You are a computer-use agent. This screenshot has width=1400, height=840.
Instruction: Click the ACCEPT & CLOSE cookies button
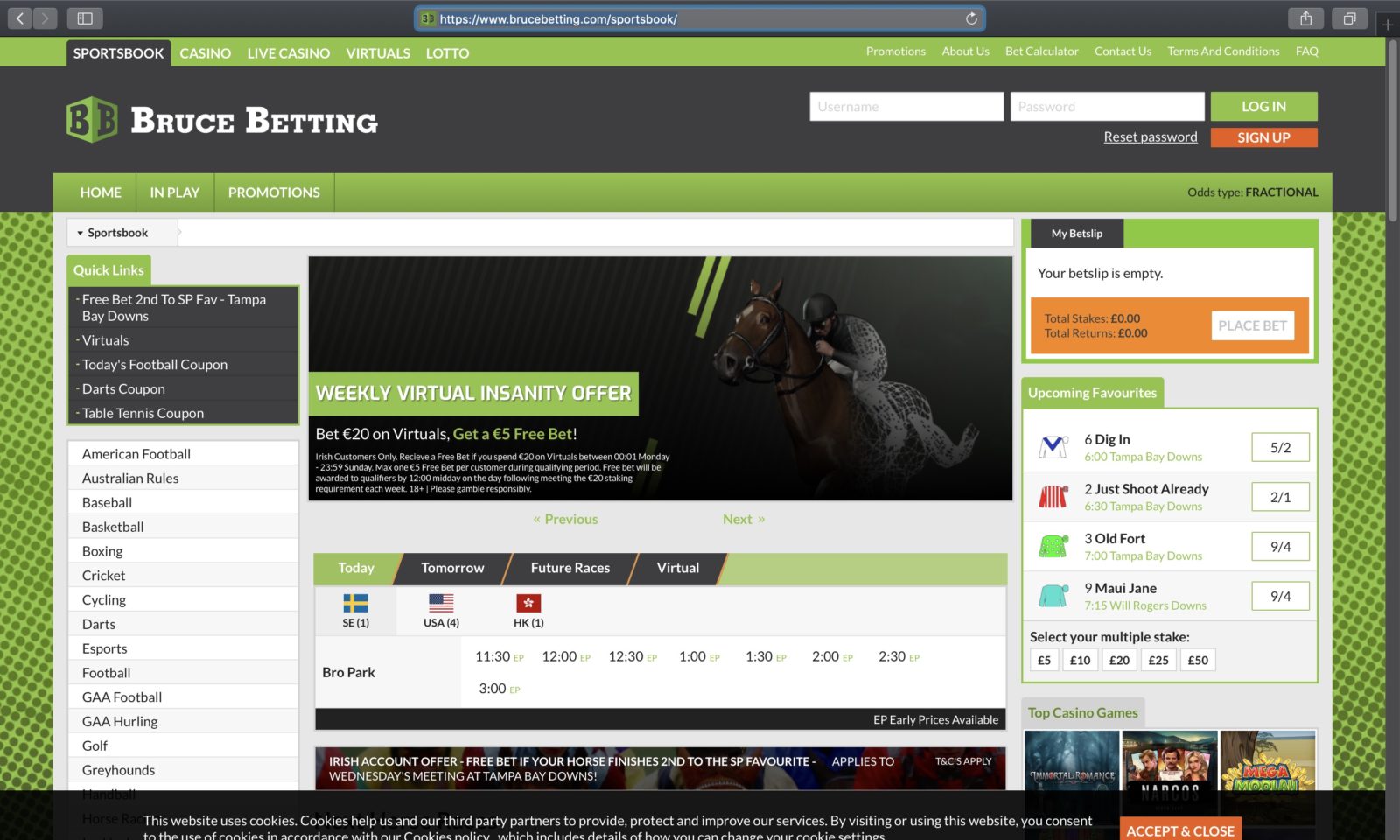coord(1179,829)
